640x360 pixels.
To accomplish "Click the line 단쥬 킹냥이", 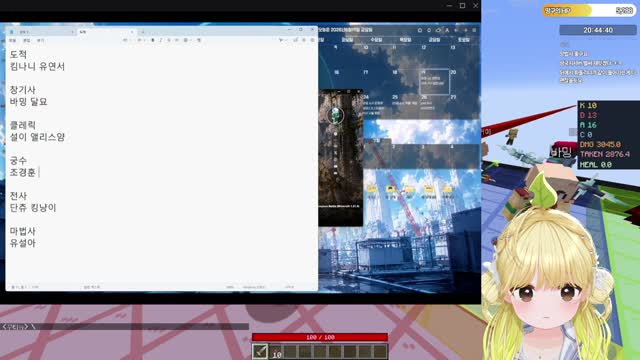I will pyautogui.click(x=33, y=208).
